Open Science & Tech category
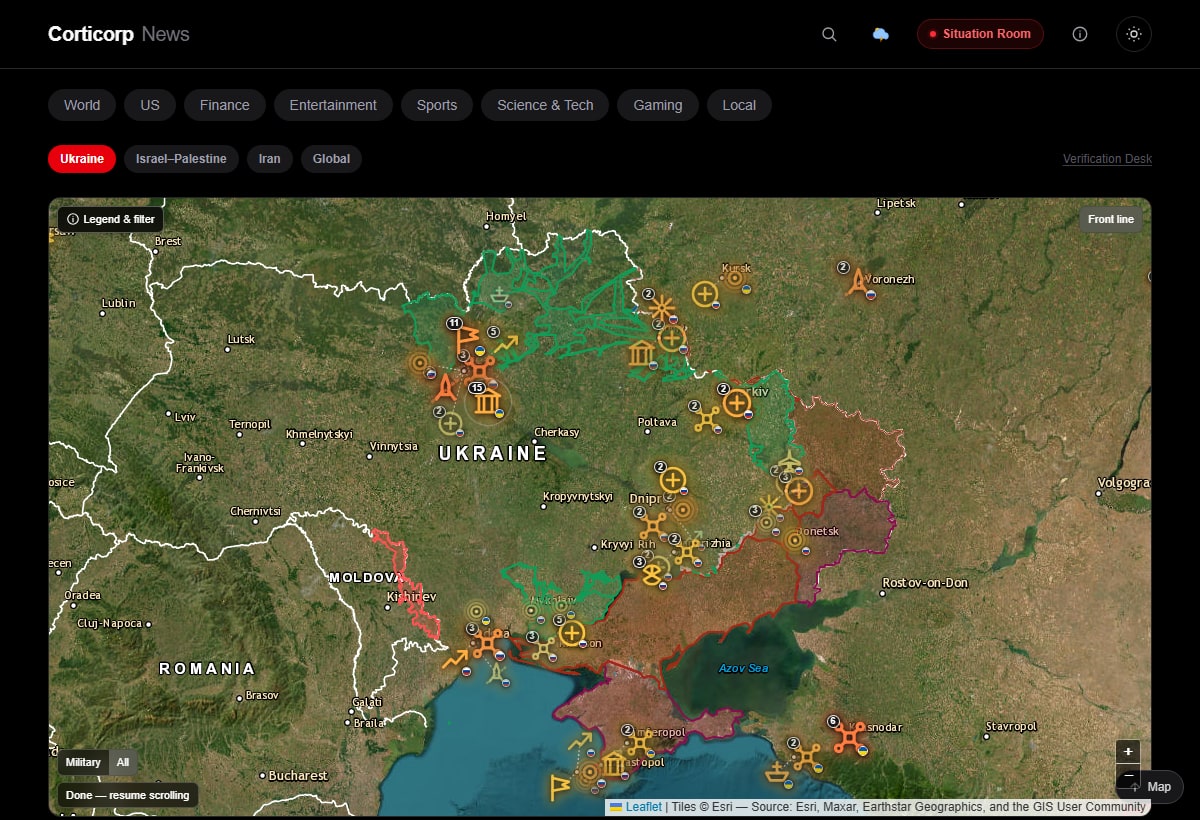 coord(545,105)
